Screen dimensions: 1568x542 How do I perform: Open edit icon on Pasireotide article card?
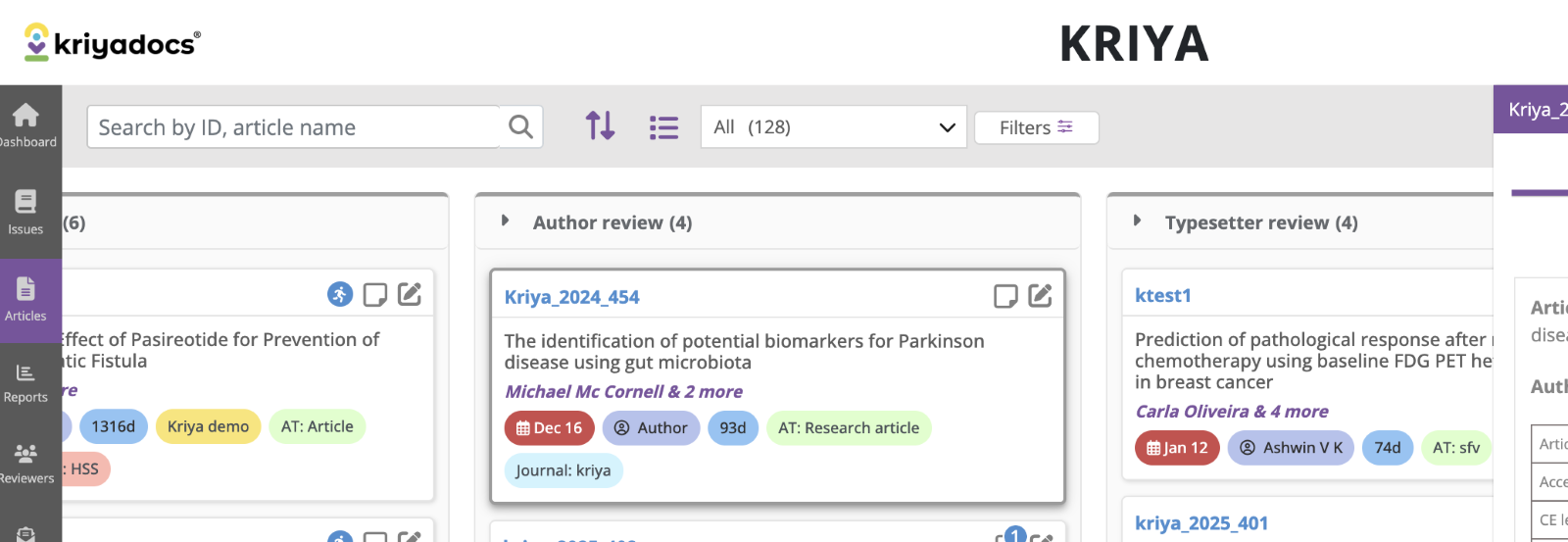[410, 294]
